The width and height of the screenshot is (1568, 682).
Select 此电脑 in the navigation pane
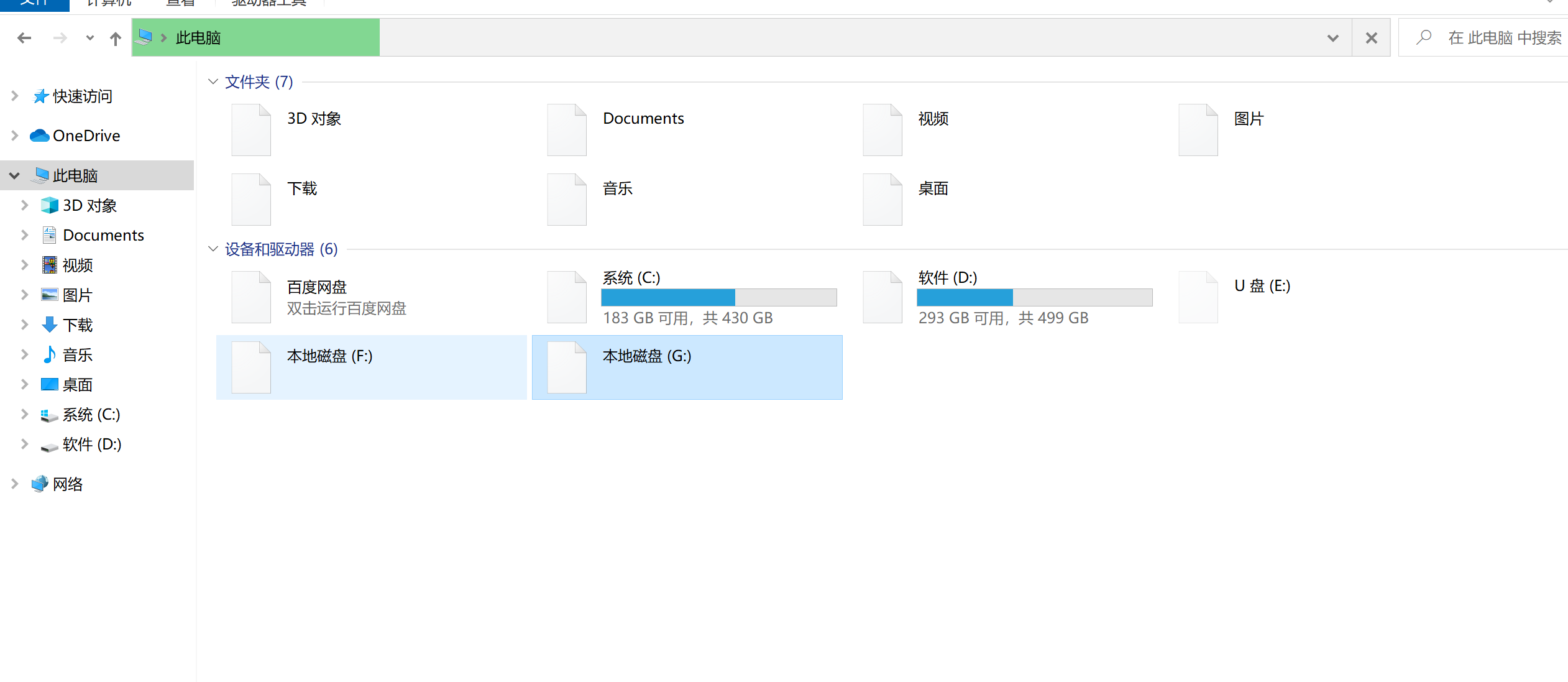click(x=98, y=175)
